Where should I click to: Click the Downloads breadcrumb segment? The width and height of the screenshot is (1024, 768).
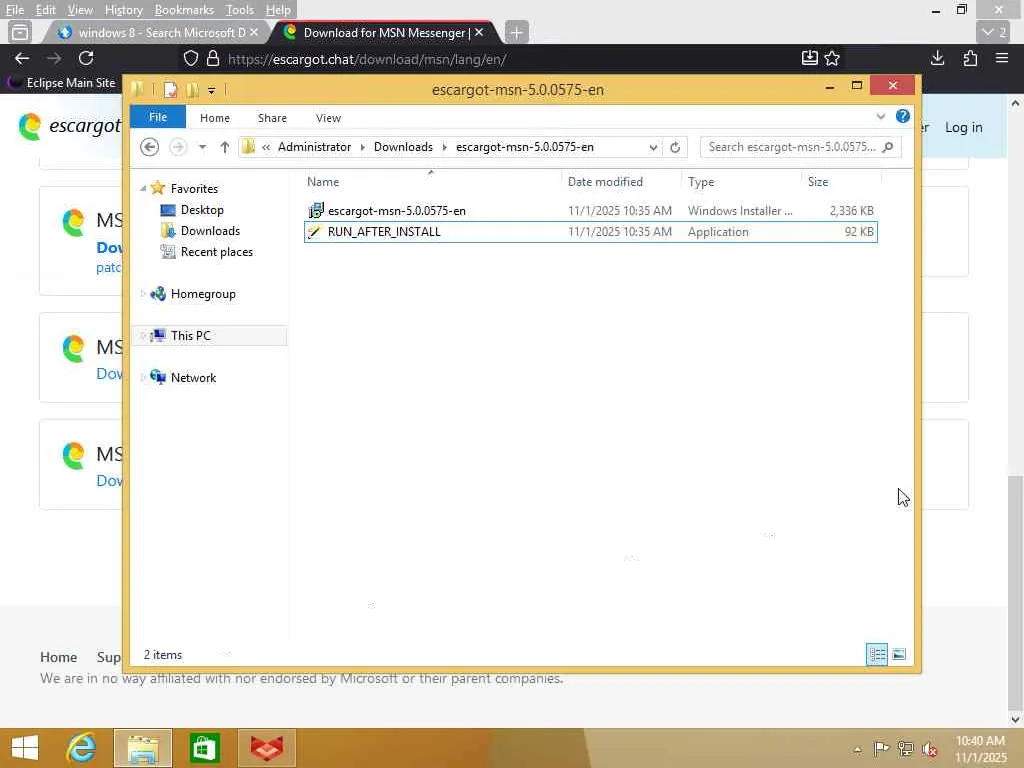coord(403,147)
